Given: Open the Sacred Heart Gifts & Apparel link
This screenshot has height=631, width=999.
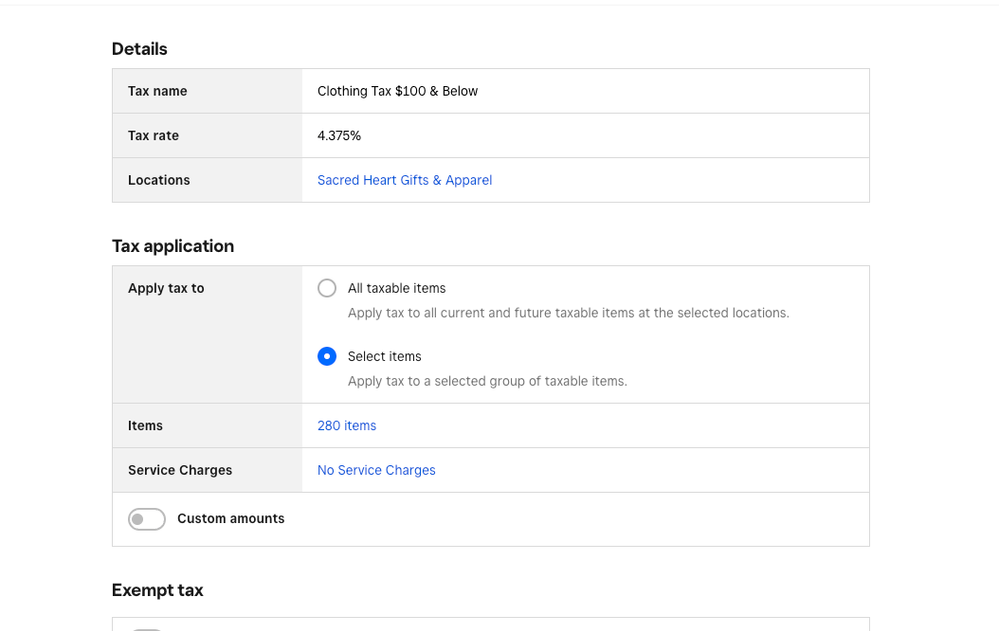Looking at the screenshot, I should 404,180.
